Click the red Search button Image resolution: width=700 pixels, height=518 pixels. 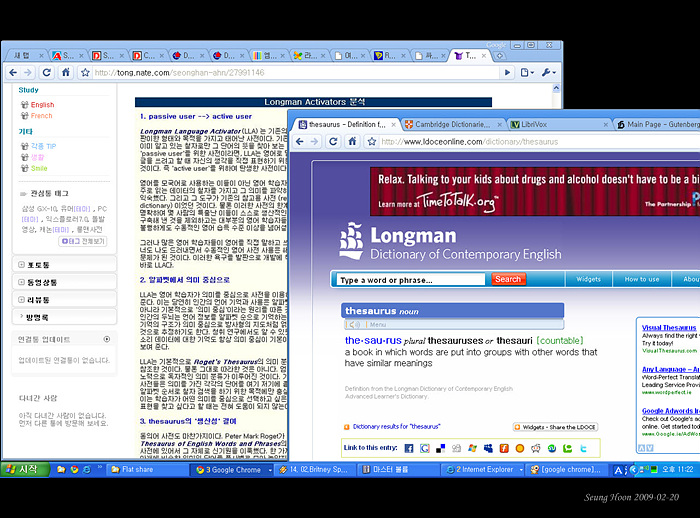508,279
